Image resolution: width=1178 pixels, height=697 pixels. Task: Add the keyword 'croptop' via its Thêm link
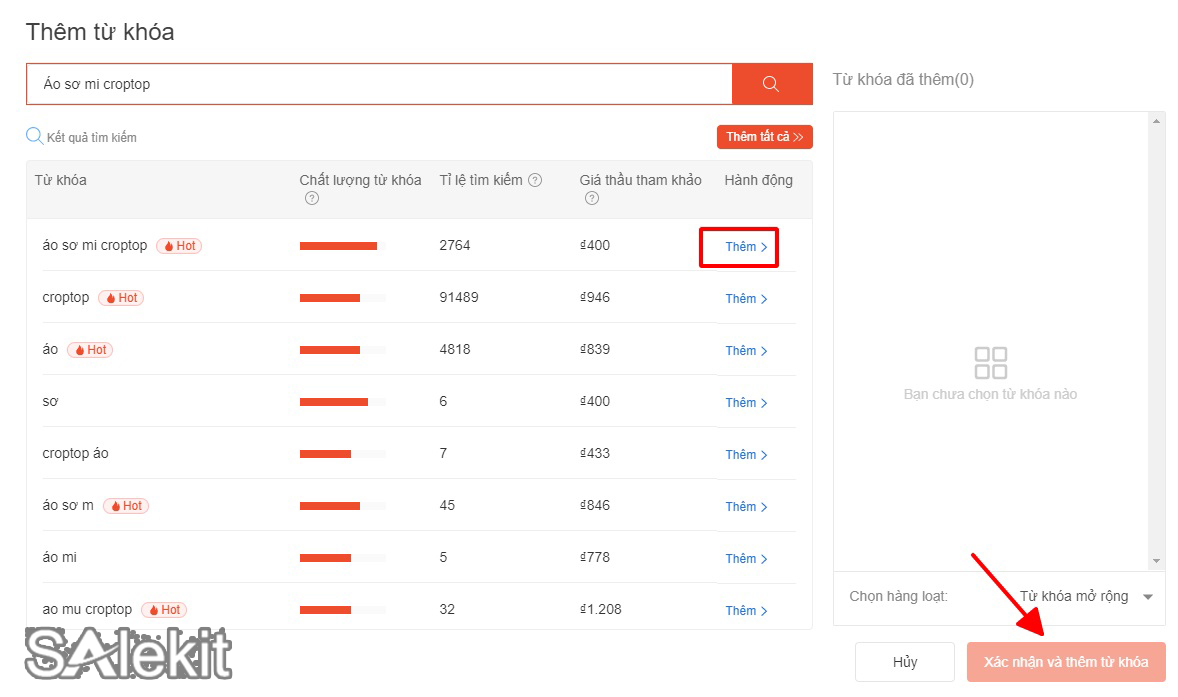740,298
